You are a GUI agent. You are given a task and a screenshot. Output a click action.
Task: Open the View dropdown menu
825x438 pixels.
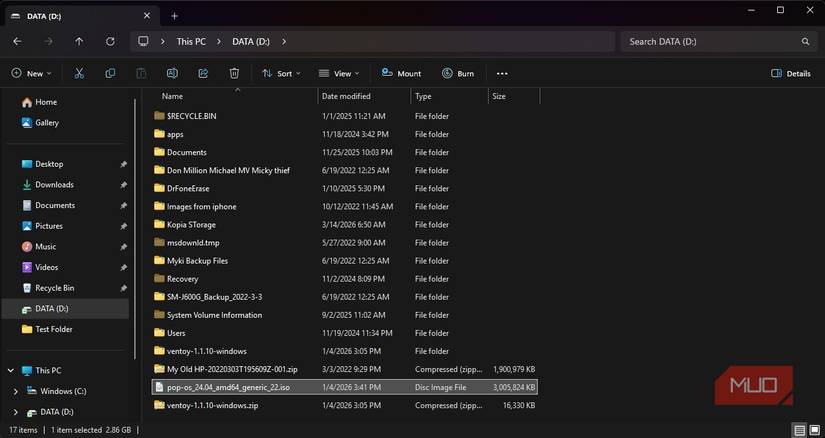(339, 74)
